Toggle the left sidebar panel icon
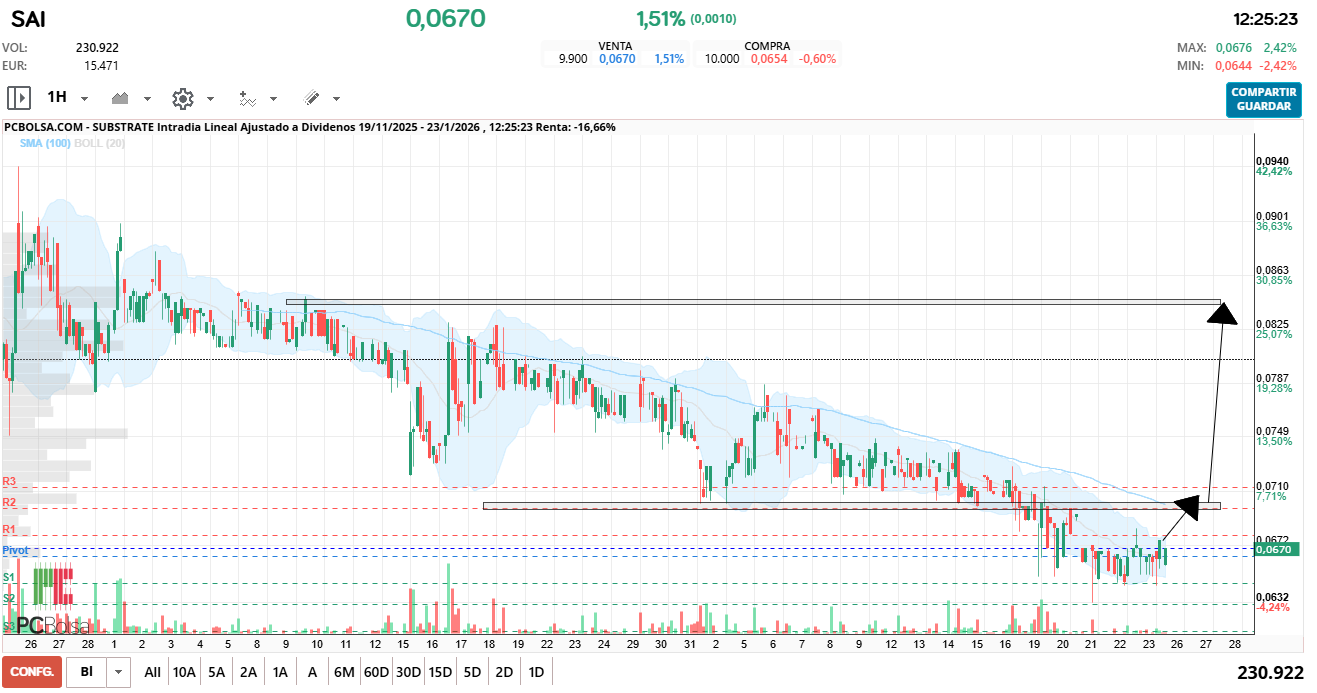 18,97
